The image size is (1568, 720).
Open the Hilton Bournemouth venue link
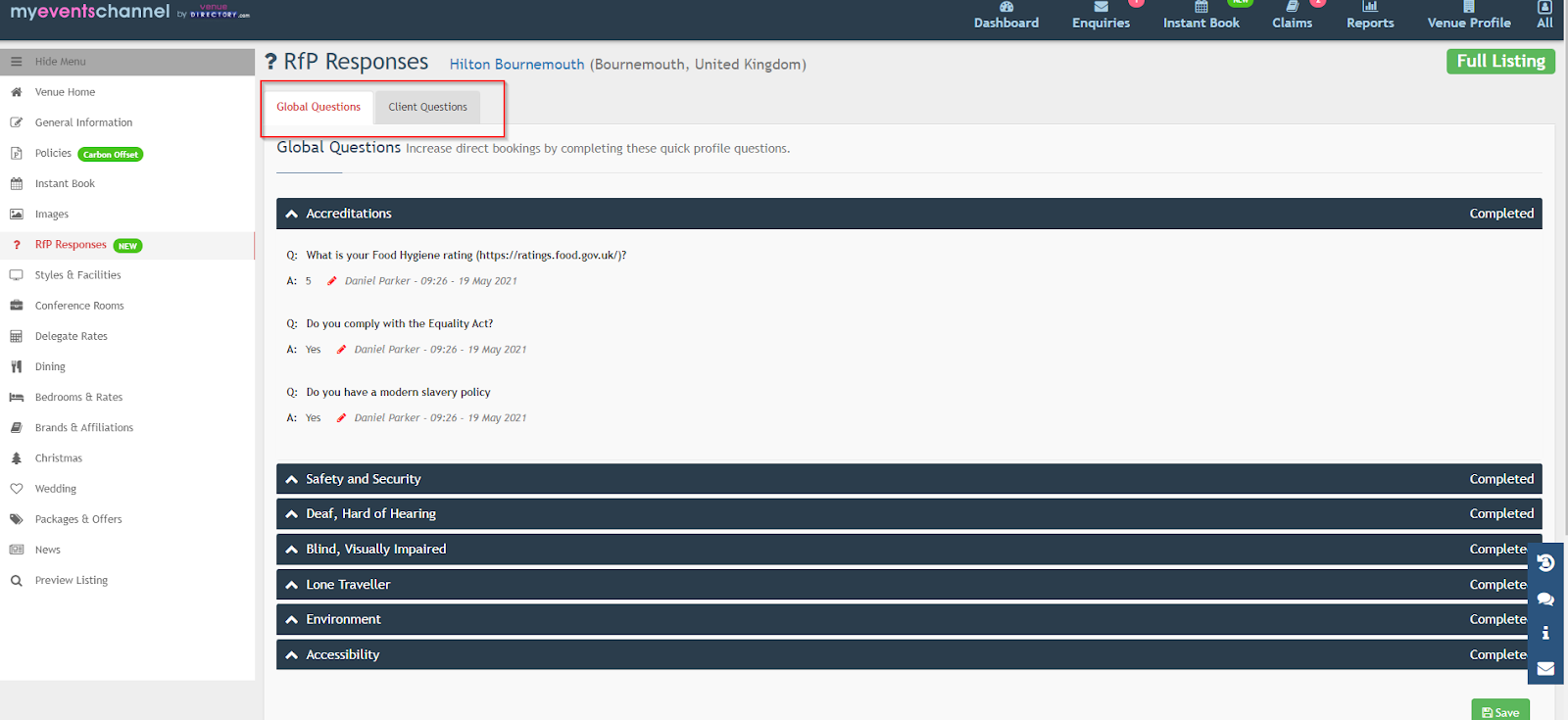[x=516, y=65]
